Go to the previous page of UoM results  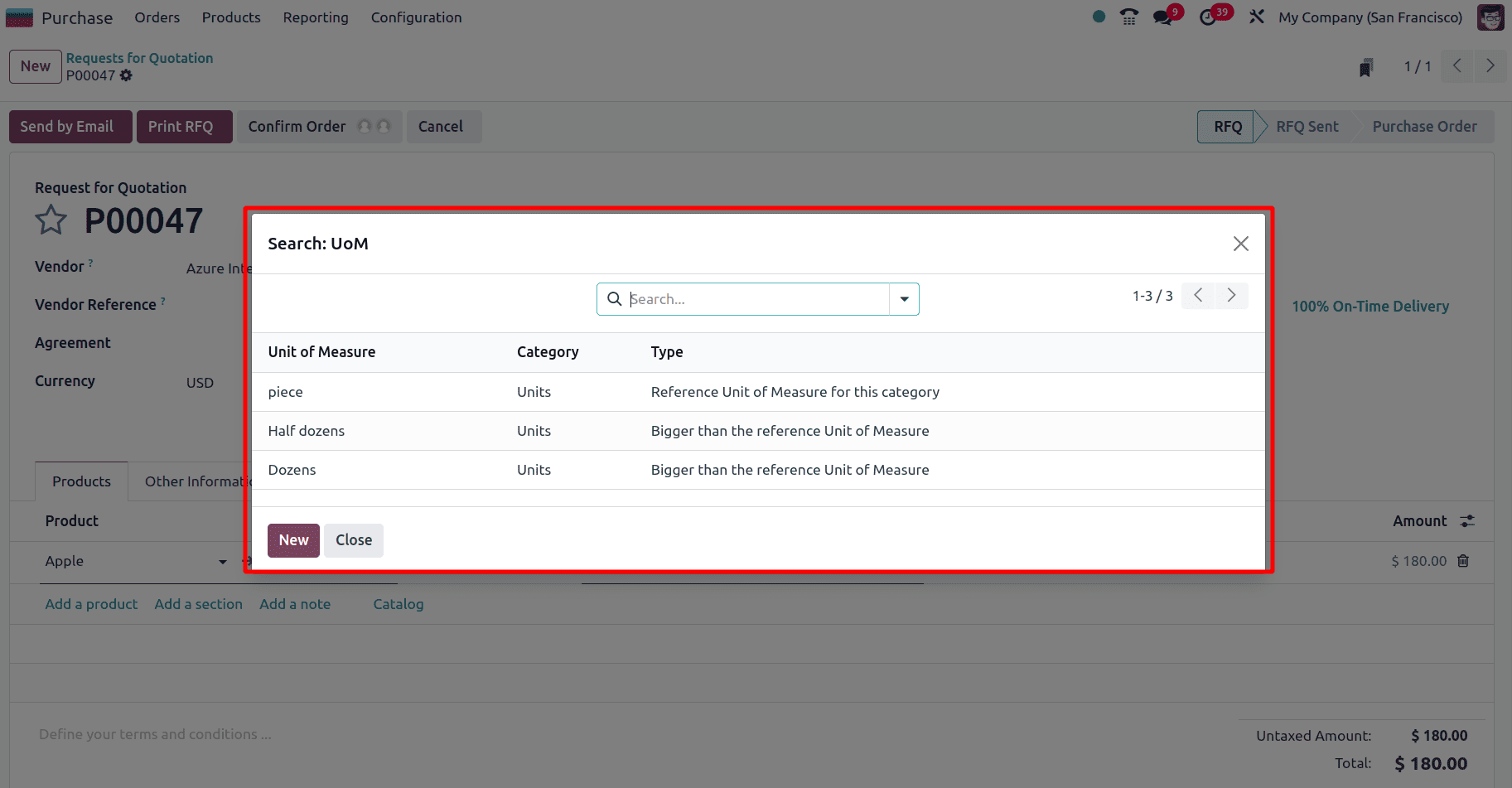(x=1198, y=295)
